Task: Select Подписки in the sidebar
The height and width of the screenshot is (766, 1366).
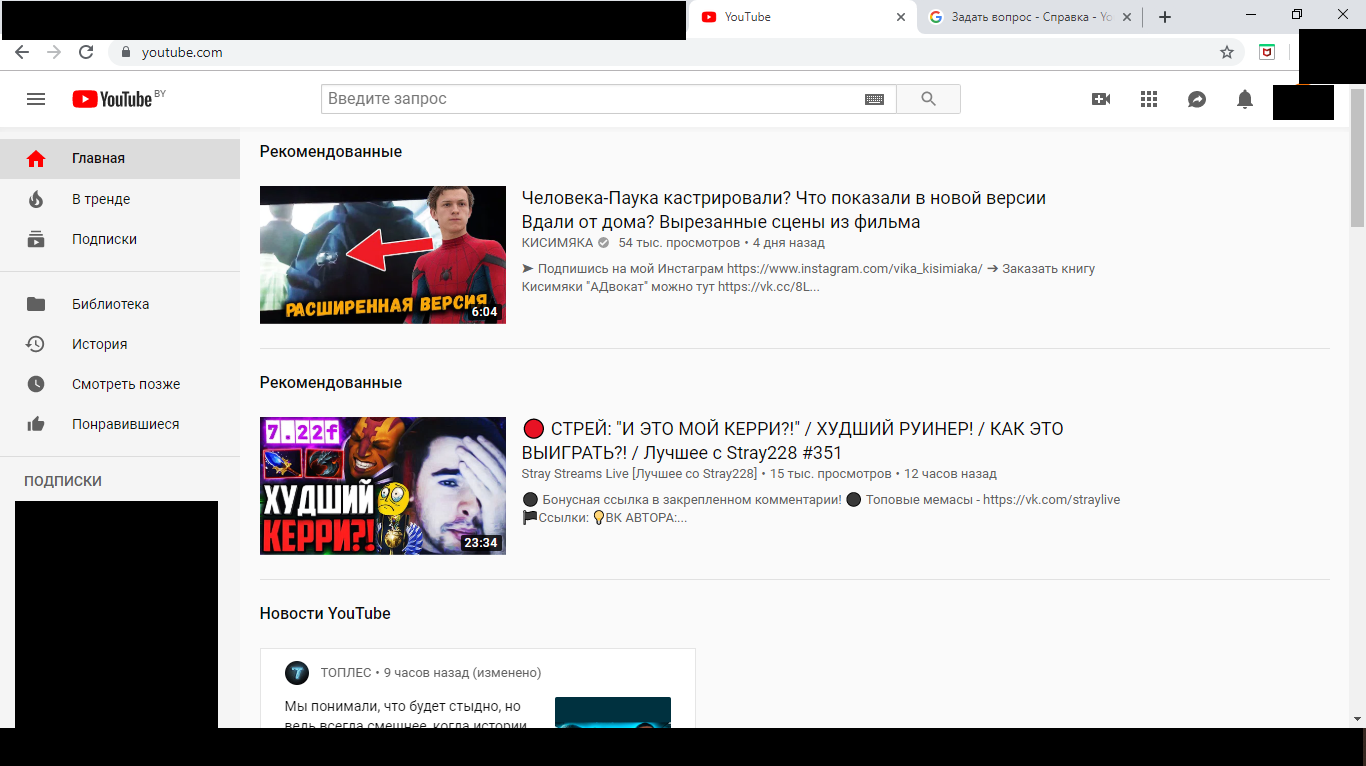Action: click(120, 239)
